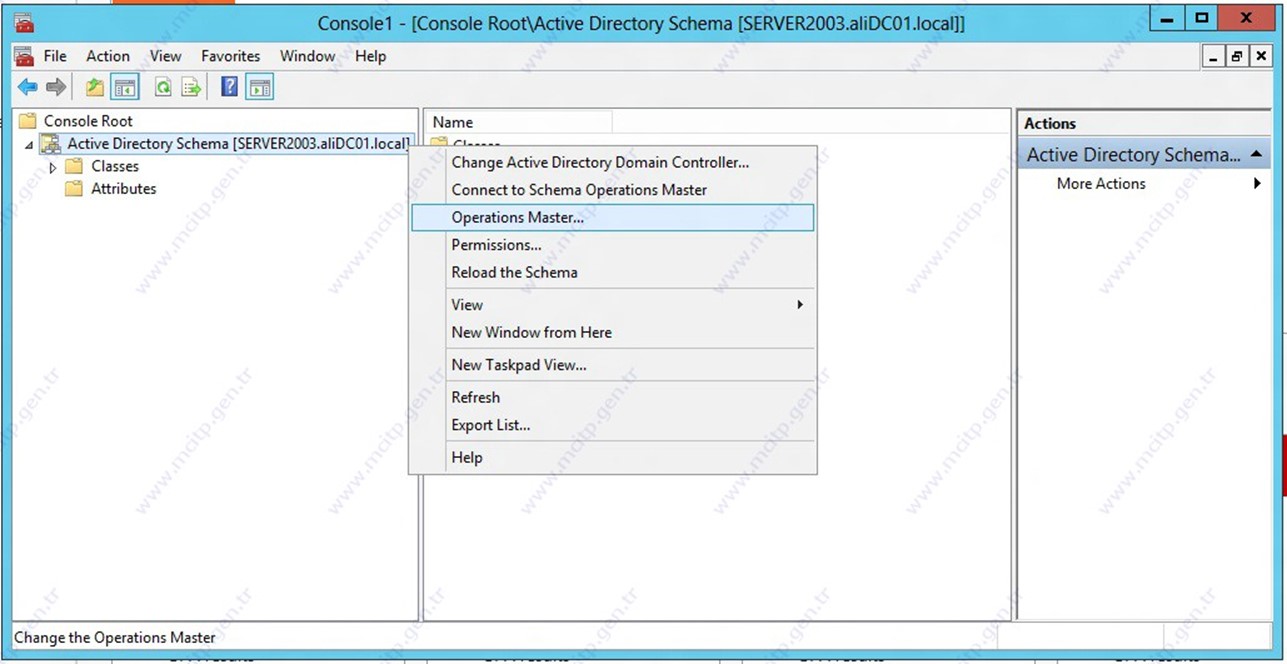This screenshot has width=1287, height=664.
Task: Select the Attributes folder in the tree
Action: click(x=124, y=189)
